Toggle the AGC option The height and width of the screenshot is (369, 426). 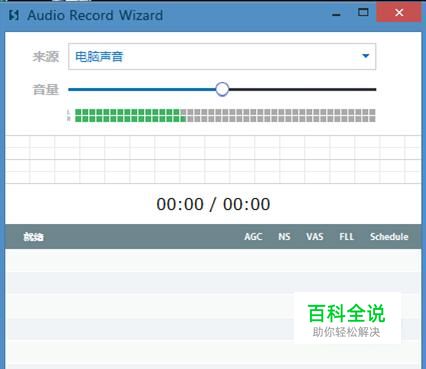point(253,237)
